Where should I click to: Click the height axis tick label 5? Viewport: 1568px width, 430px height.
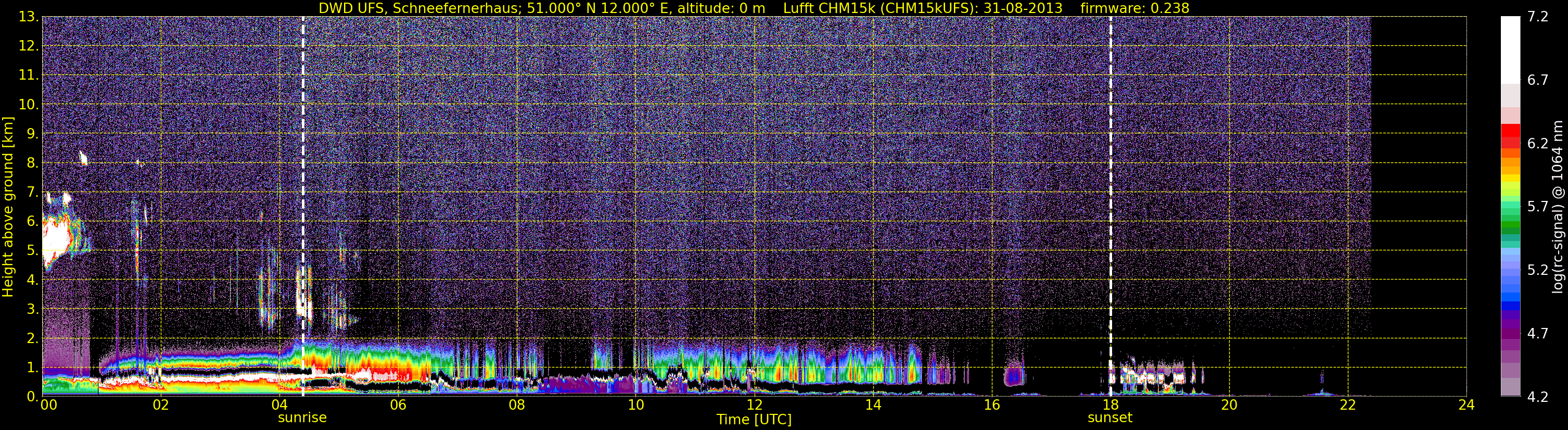coord(32,251)
